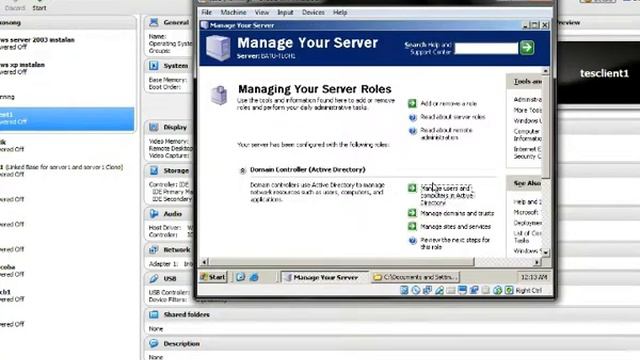This screenshot has width=640, height=360.
Task: Click the optical disk indicator in VM status bar
Action: click(x=416, y=290)
